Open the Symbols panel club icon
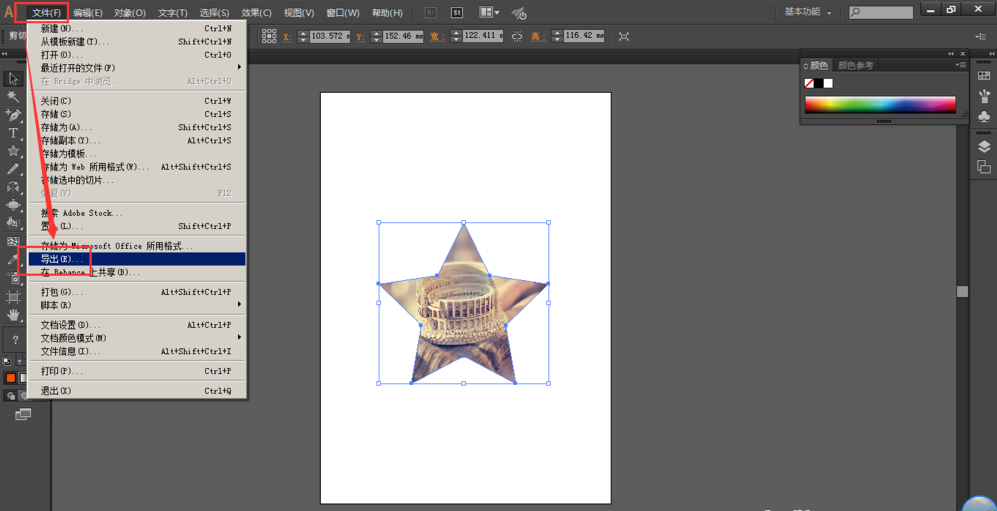The image size is (997, 511). tap(984, 117)
